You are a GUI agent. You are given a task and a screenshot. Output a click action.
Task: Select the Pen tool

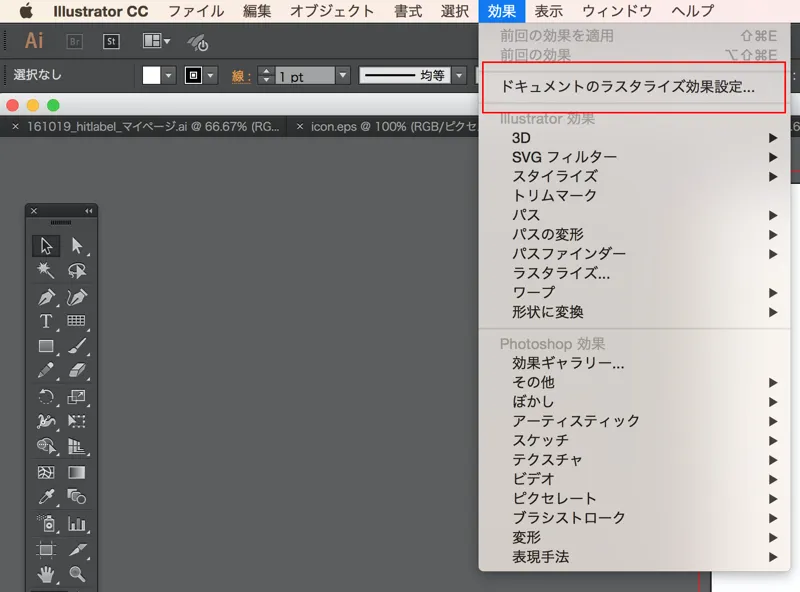coord(46,297)
